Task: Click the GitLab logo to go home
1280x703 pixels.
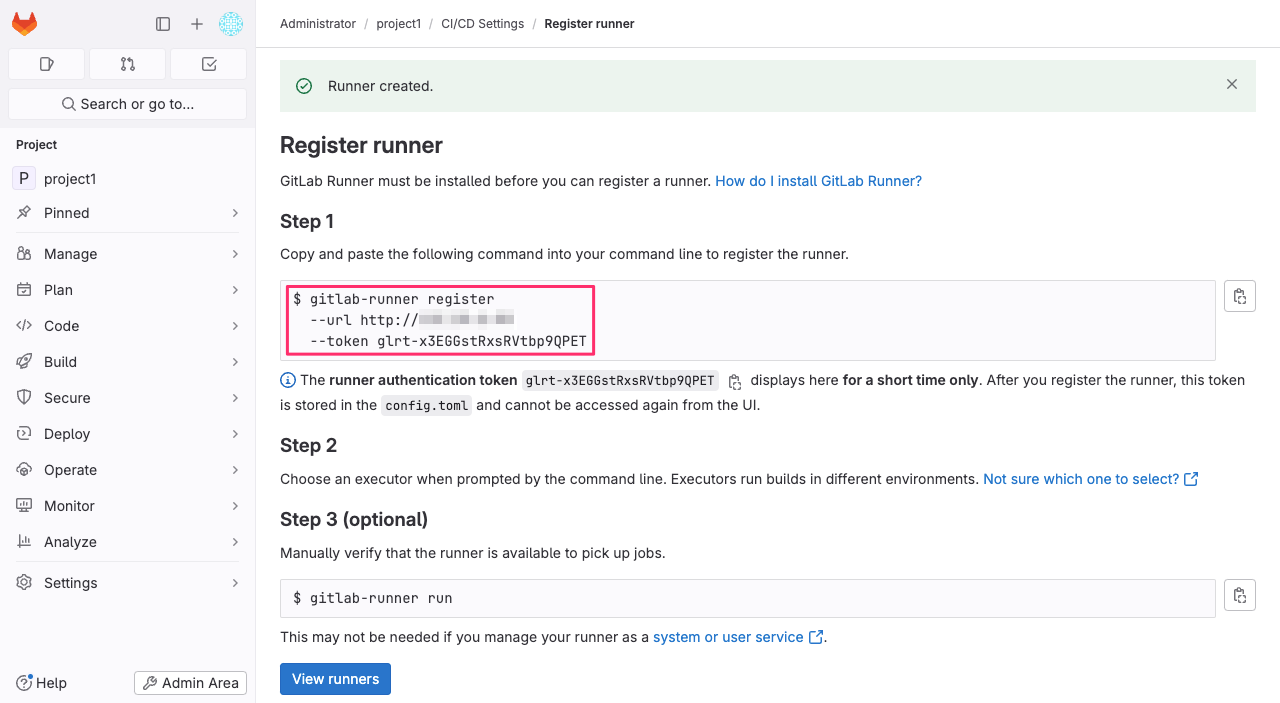Action: point(24,24)
